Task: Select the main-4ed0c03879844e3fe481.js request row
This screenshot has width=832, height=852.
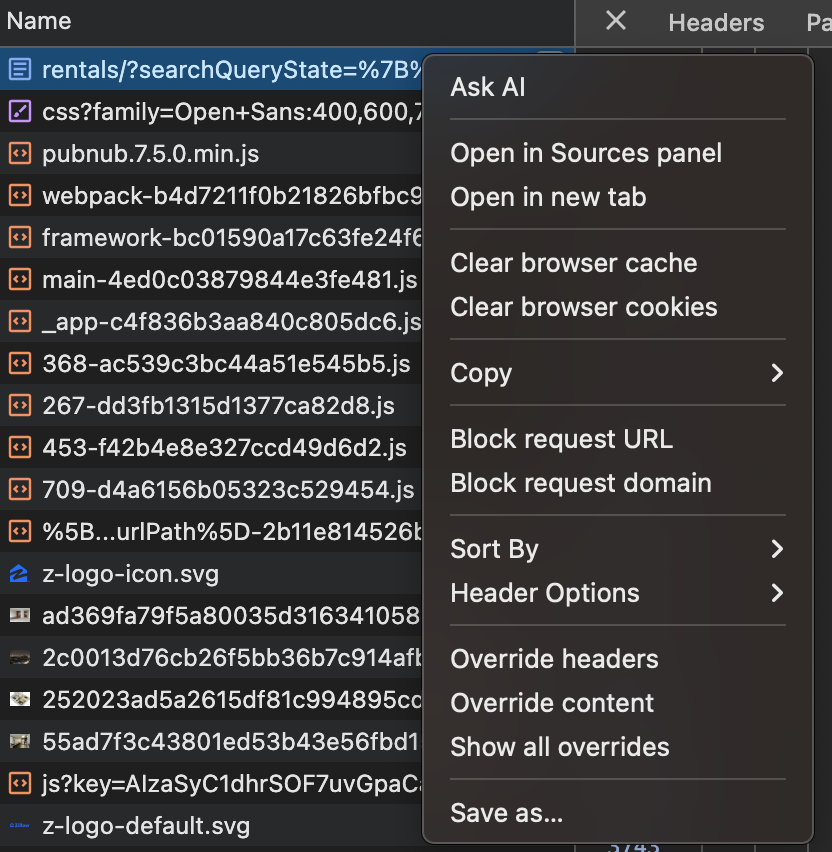Action: (229, 279)
